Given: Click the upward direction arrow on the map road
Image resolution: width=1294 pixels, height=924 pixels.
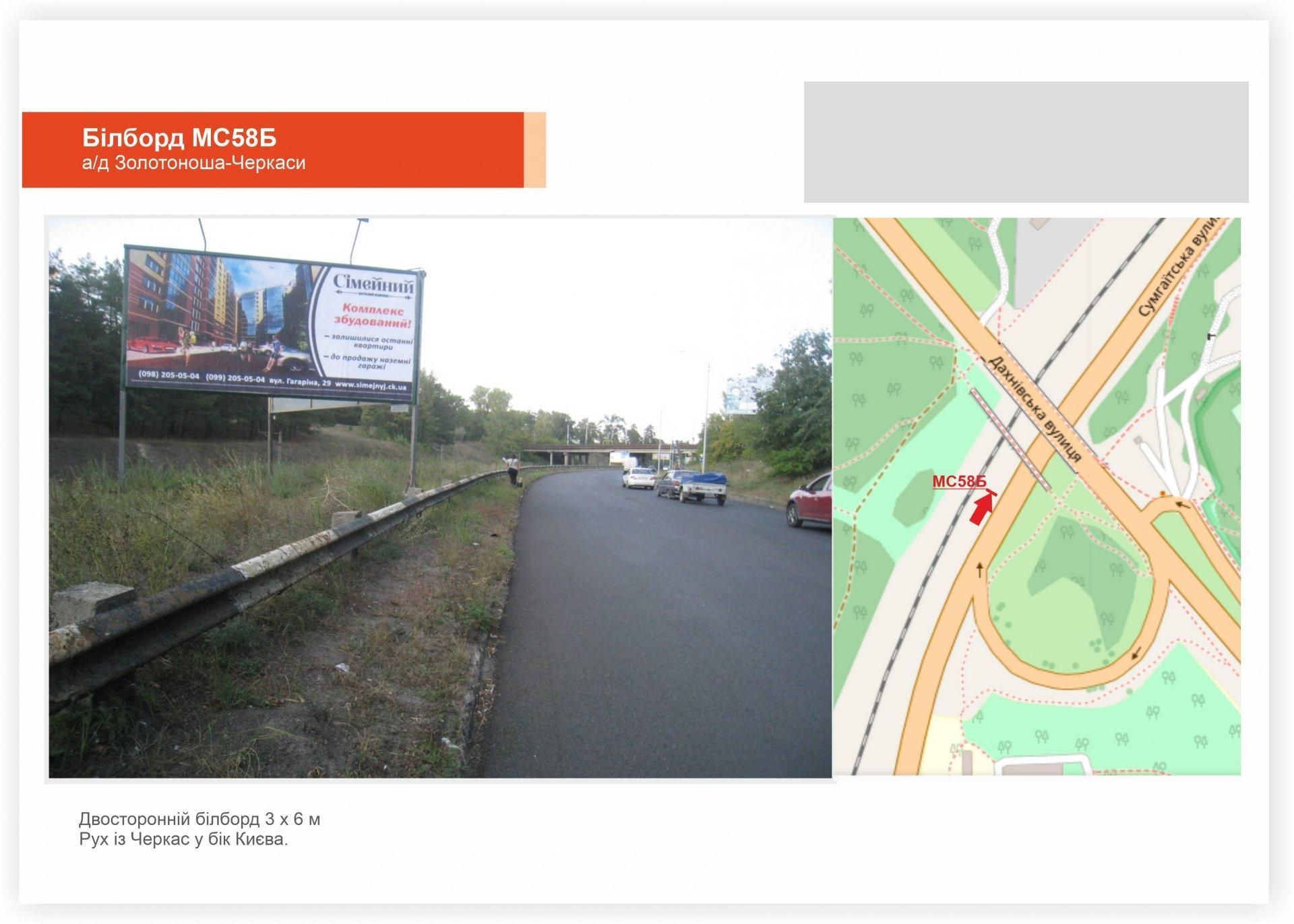Looking at the screenshot, I should tap(980, 571).
